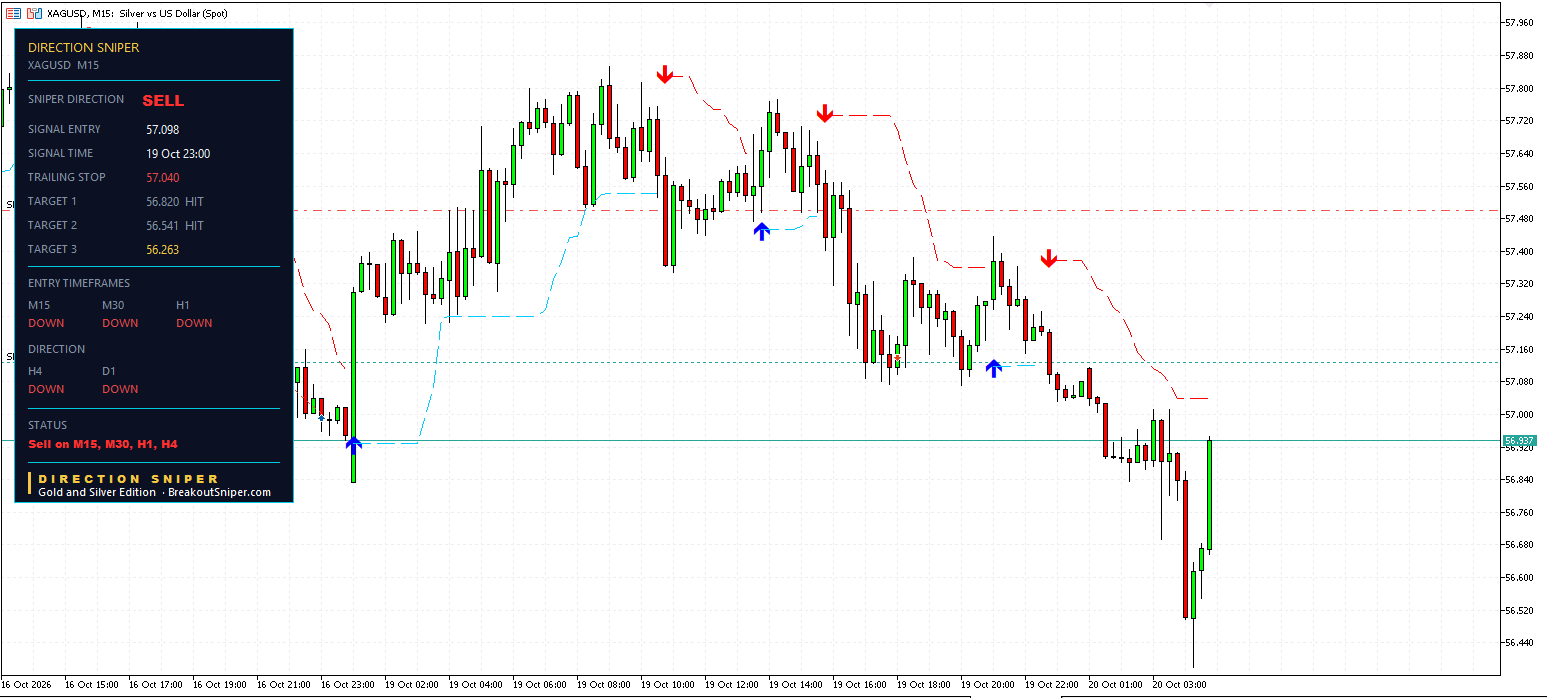Screen dimensions: 1547x698
Task: Click Target 2 value 56.541
Action: [x=163, y=225]
